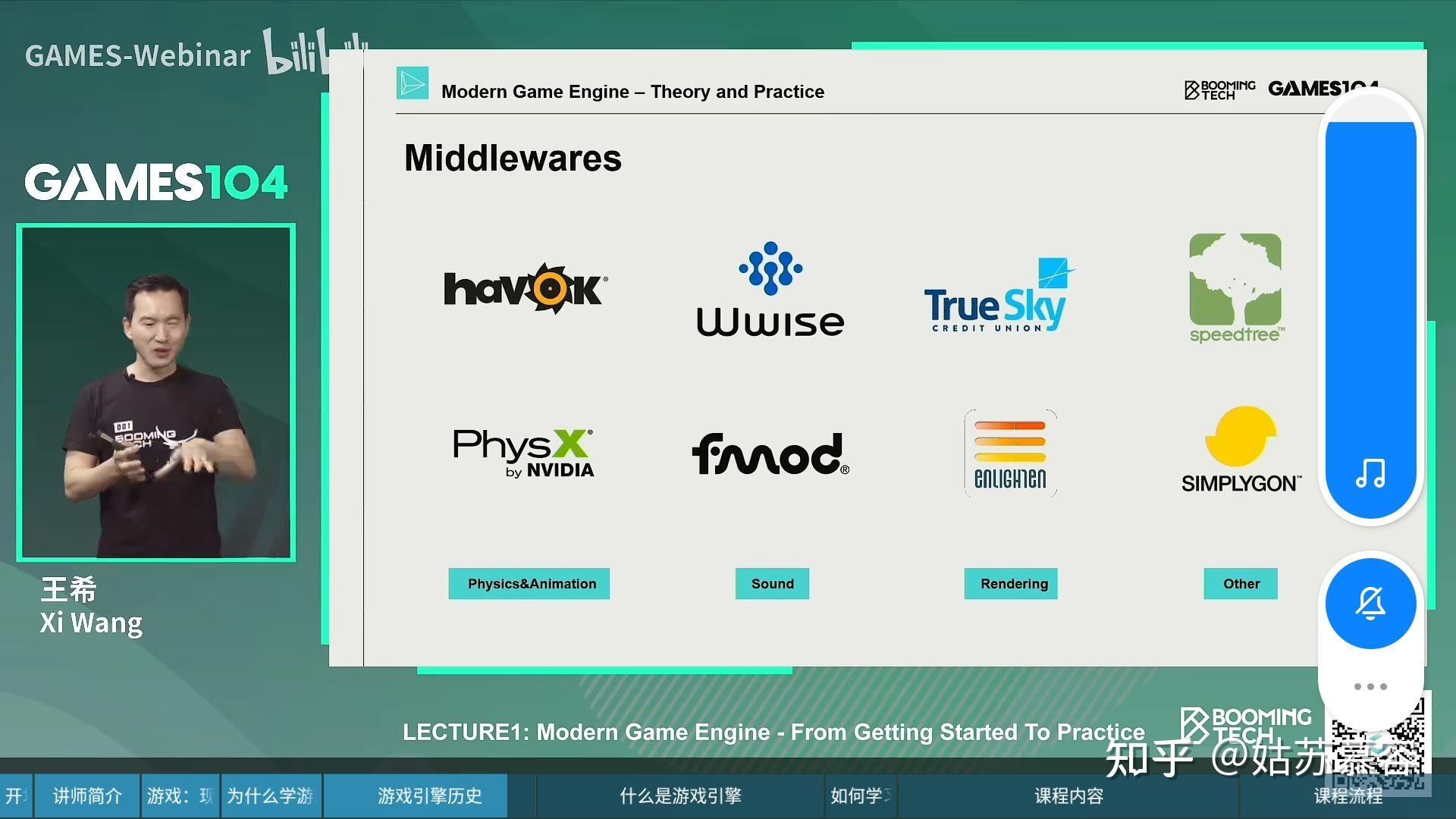1456x819 pixels.
Task: Jump to 游戏引擎历史 chapter tab
Action: [429, 796]
